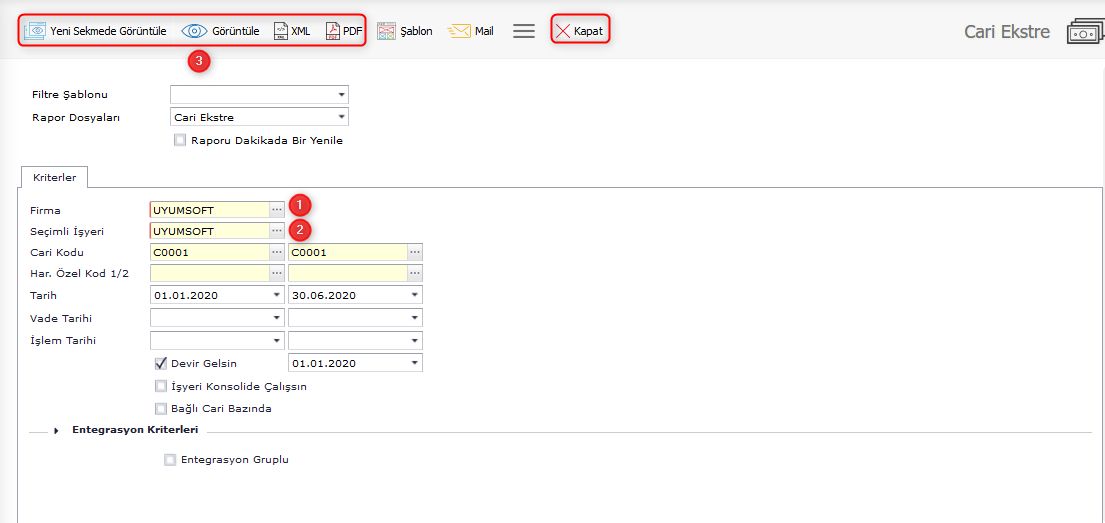Open lookup for Seçimli İşyeri field
This screenshot has height=523, width=1105.
pyautogui.click(x=277, y=231)
